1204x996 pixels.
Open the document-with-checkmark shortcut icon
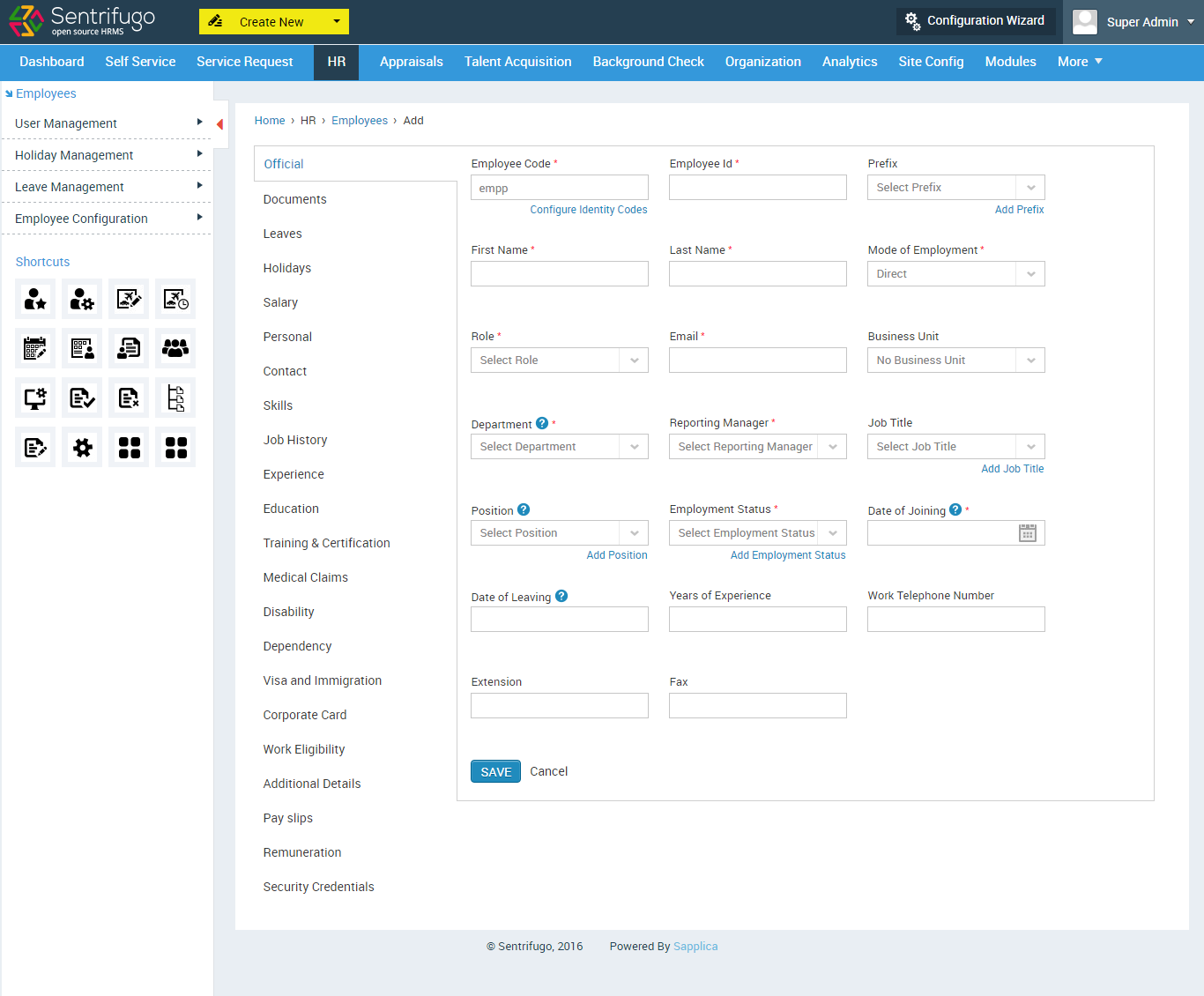coord(82,398)
